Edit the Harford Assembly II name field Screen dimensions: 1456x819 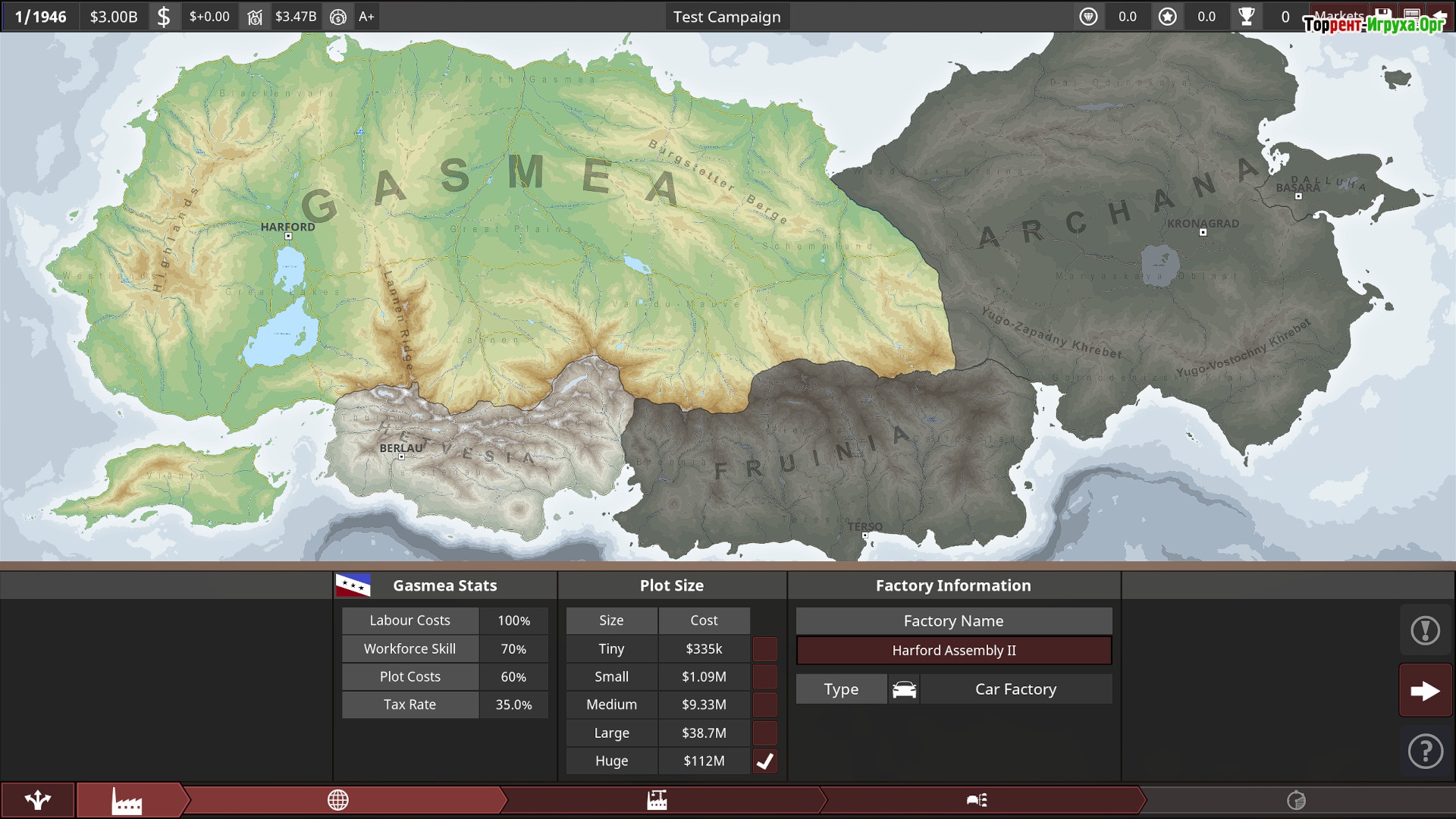[x=953, y=651]
